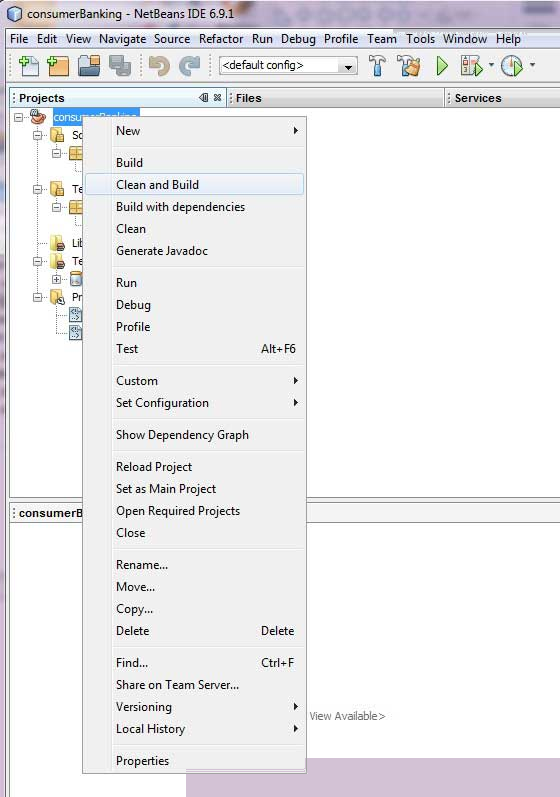Click the Redo toolbar icon
This screenshot has height=797, width=560.
tap(189, 66)
